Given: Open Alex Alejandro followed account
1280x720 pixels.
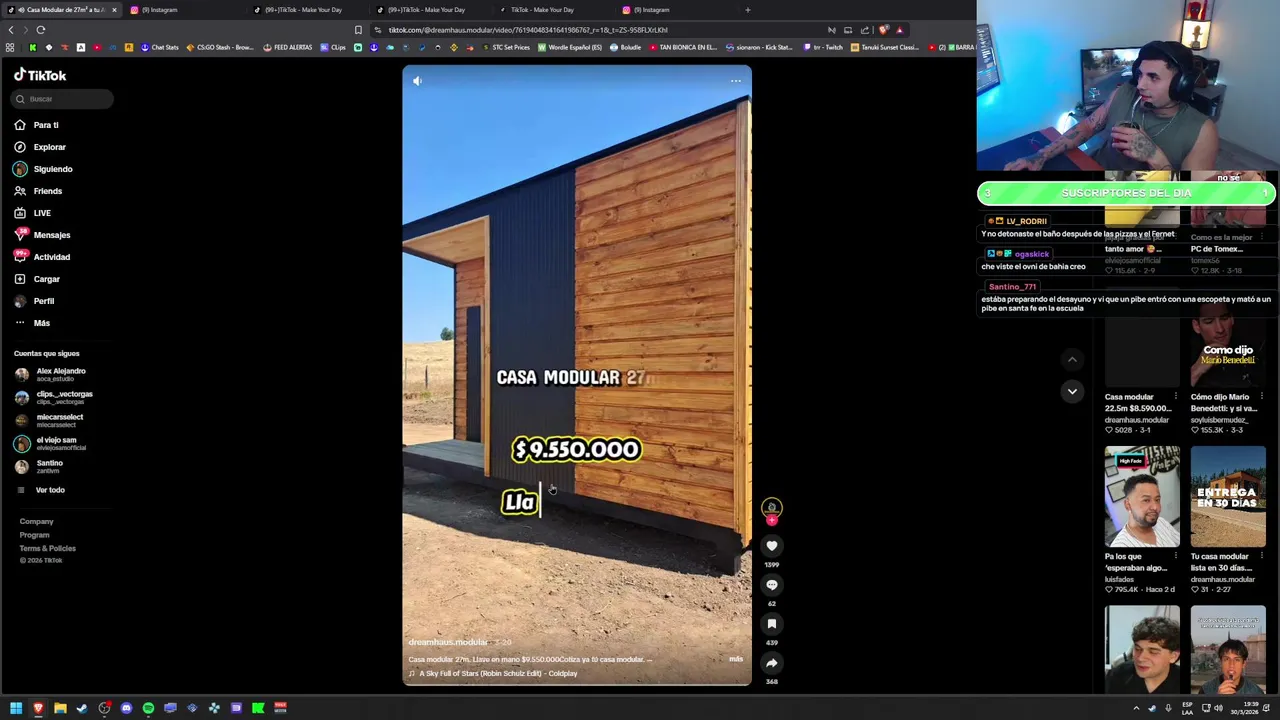Looking at the screenshot, I should (x=50, y=374).
